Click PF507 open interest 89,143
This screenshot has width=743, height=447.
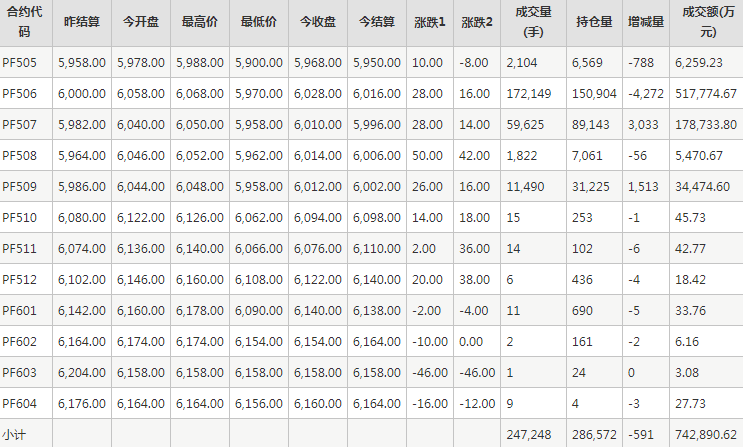click(x=590, y=125)
